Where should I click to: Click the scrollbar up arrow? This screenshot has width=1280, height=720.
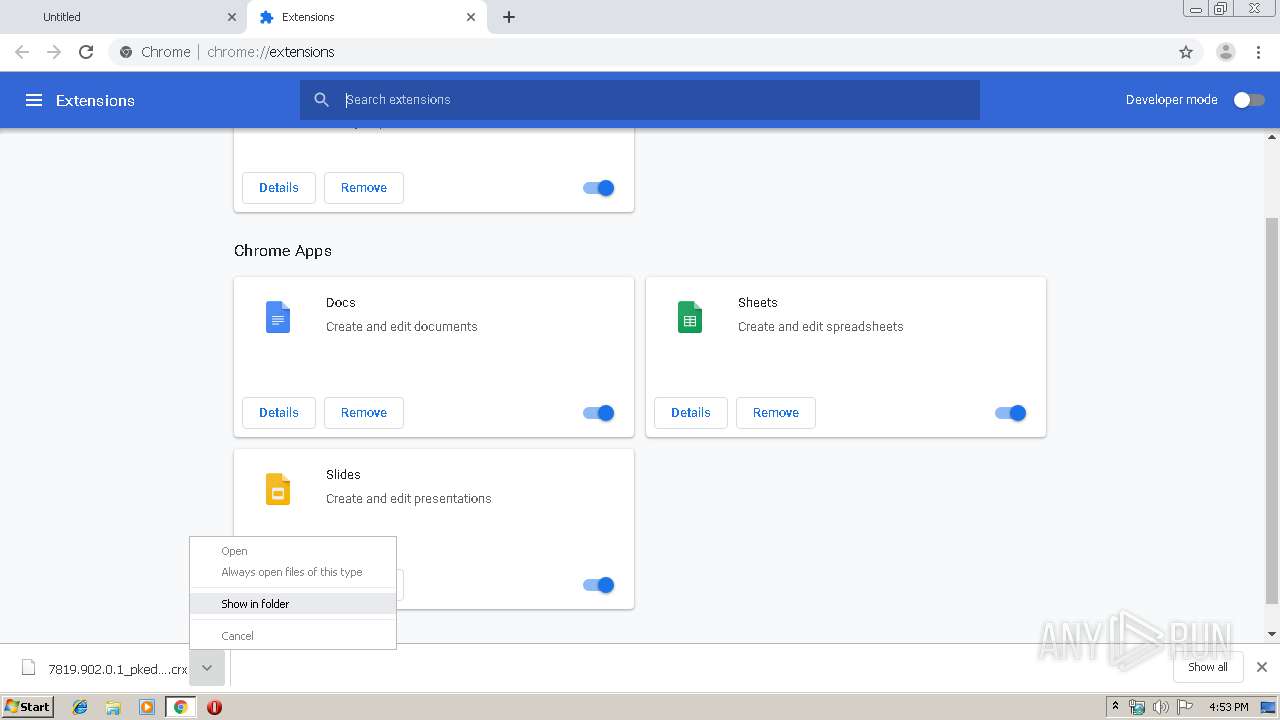(x=1272, y=137)
